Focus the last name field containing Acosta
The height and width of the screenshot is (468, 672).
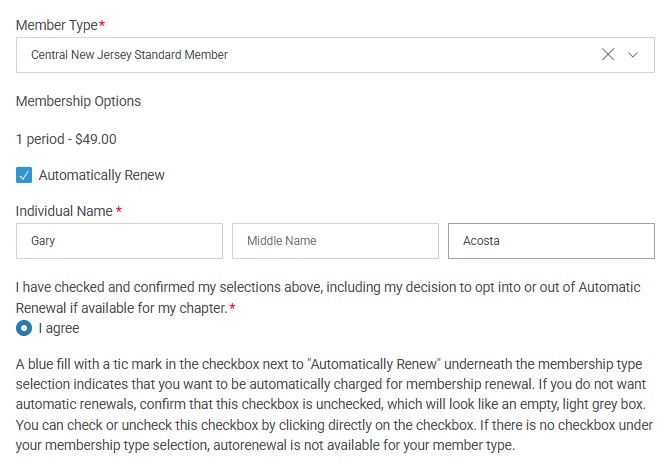coord(551,241)
